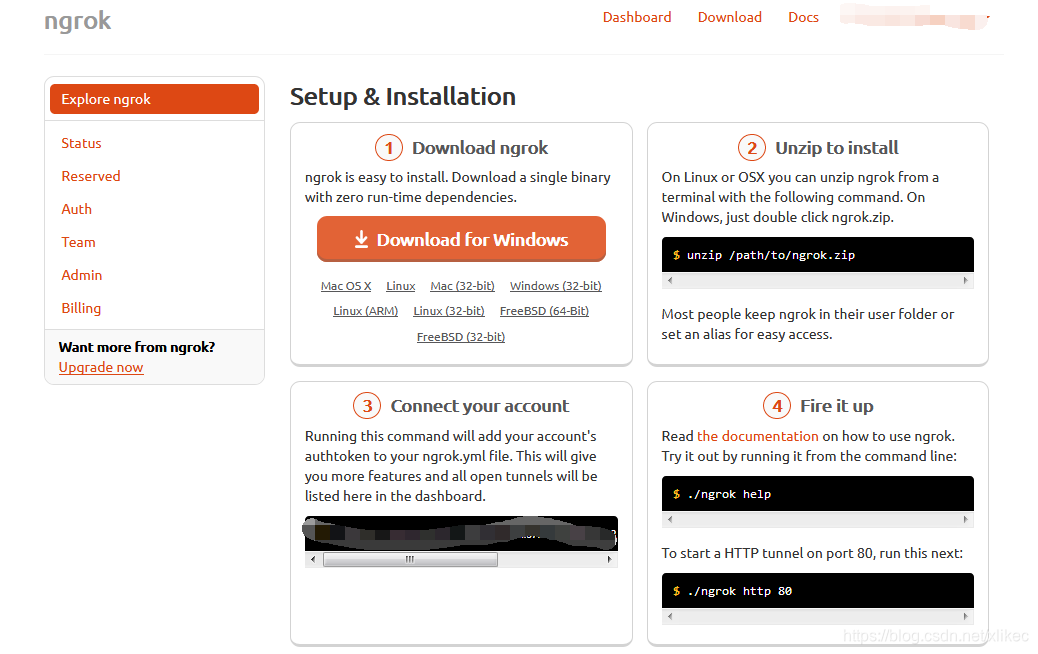
Task: Click the Download for Windows button
Action: [461, 239]
